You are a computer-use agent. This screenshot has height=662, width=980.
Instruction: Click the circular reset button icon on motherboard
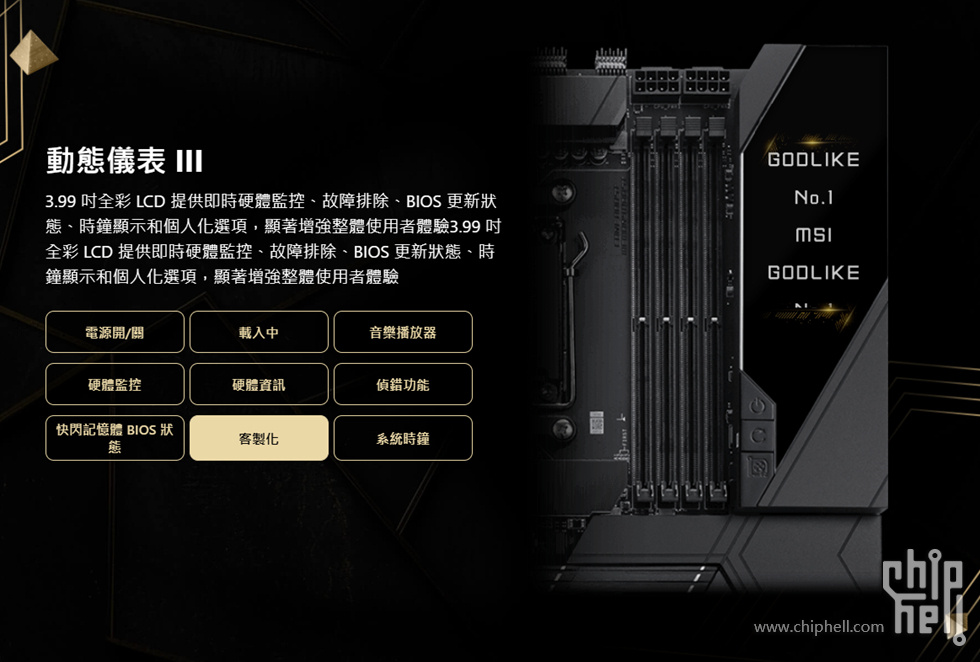pos(758,436)
